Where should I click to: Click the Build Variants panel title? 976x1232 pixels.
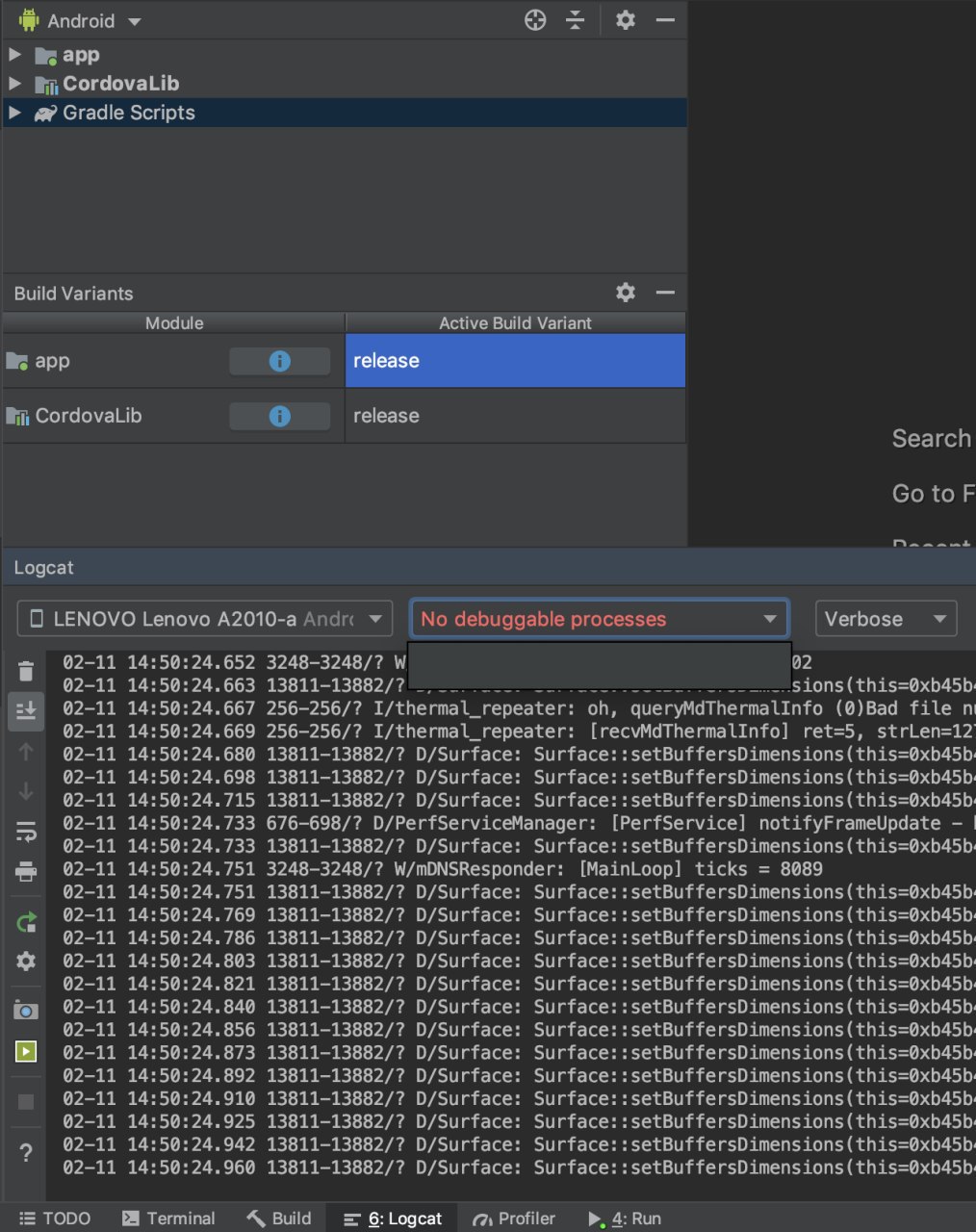73,294
